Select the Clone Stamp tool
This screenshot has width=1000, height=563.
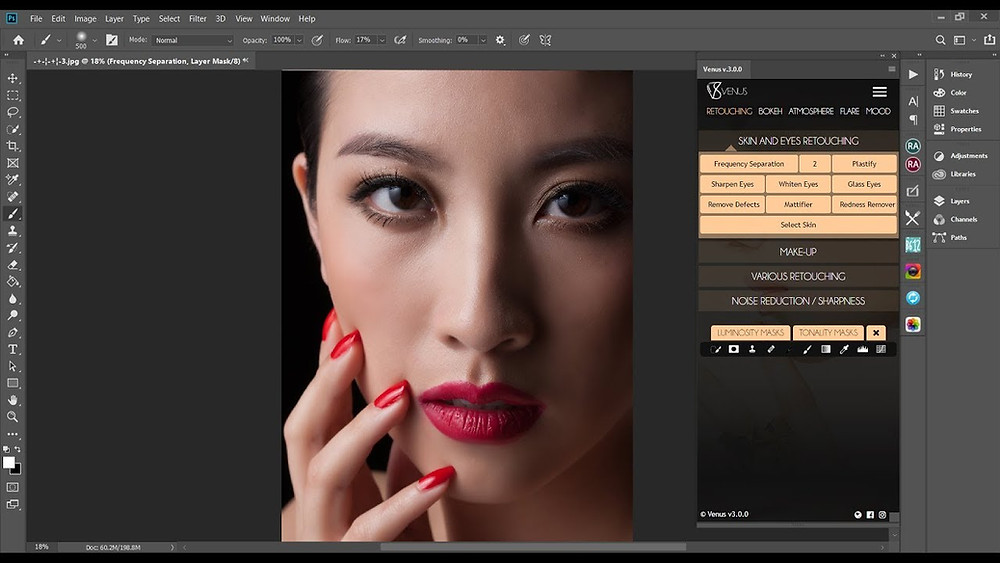13,231
